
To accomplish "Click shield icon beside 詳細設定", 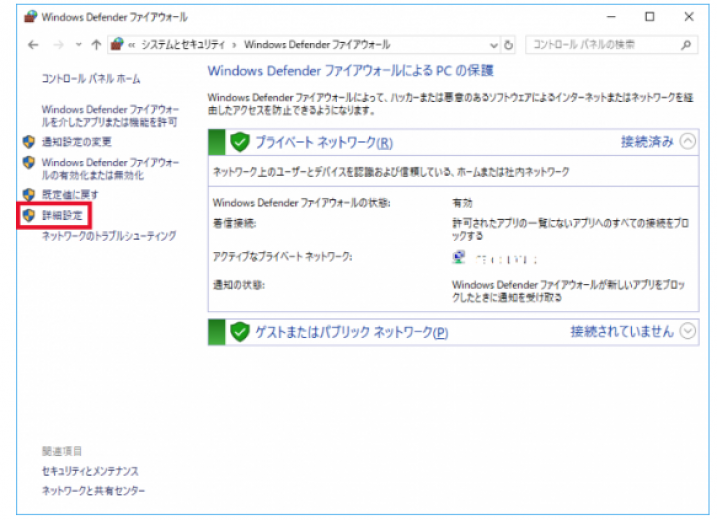I will click(x=29, y=215).
